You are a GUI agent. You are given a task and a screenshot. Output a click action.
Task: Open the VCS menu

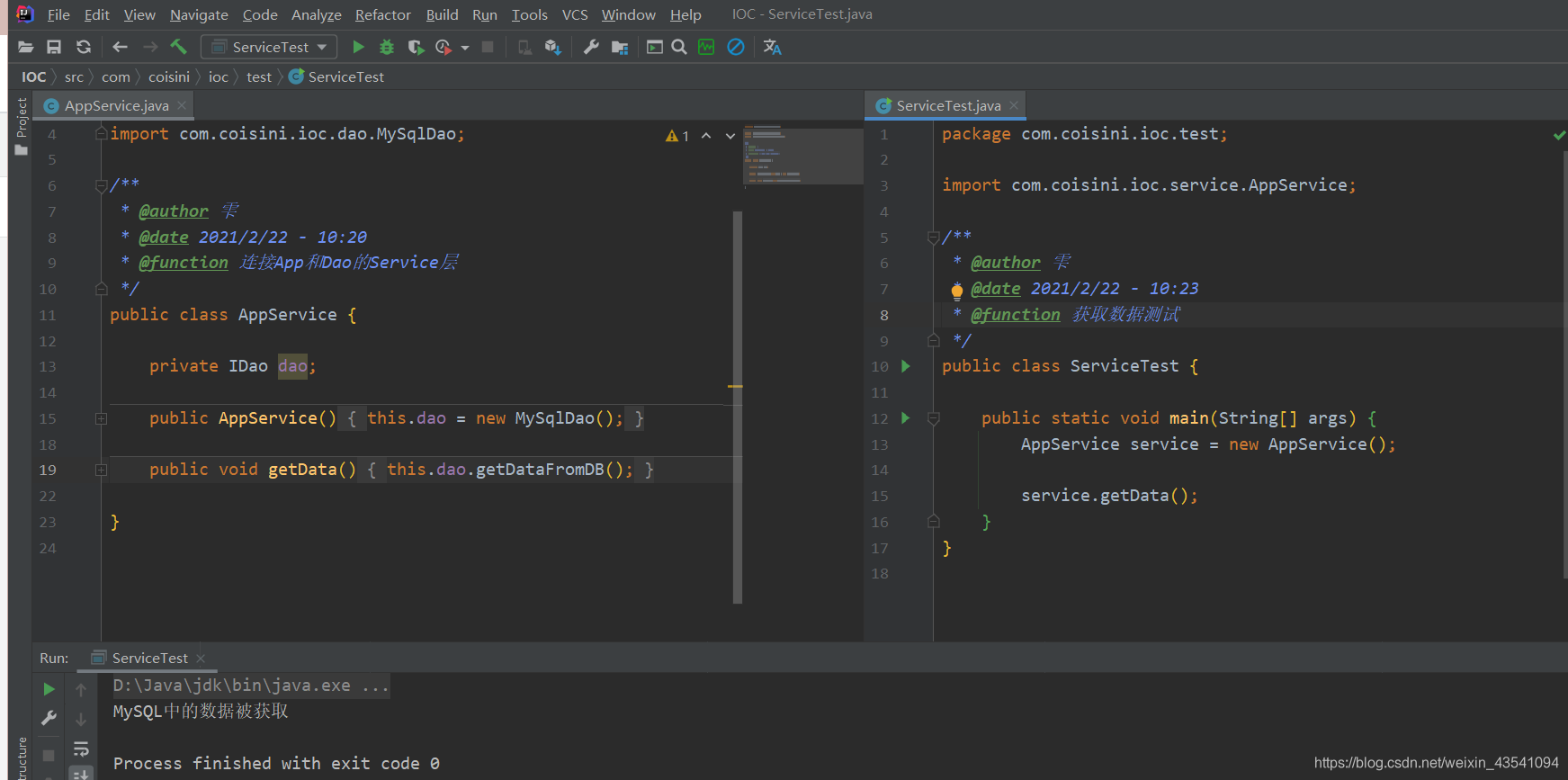(575, 14)
